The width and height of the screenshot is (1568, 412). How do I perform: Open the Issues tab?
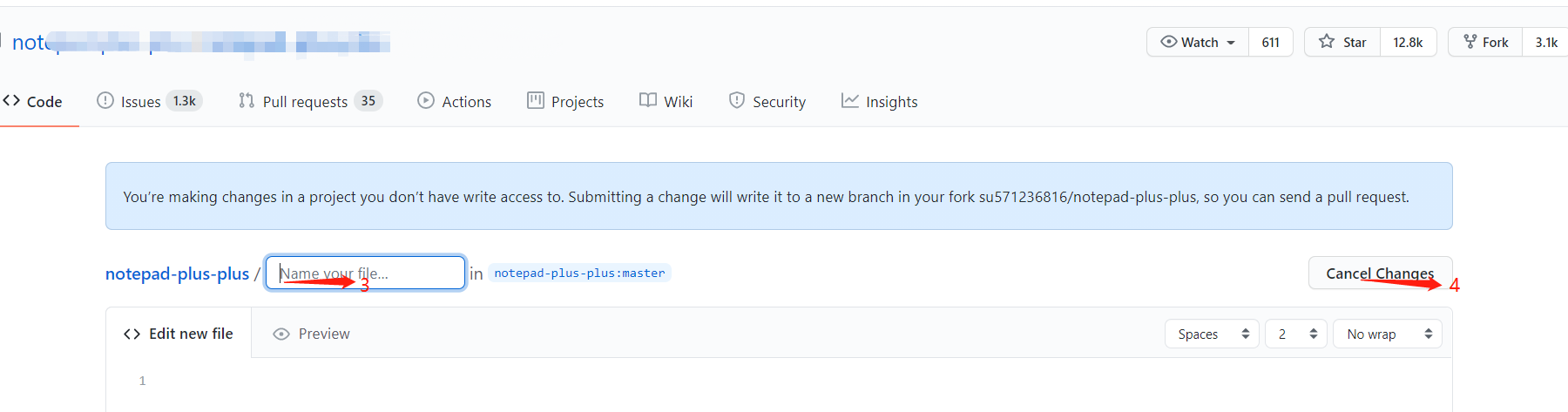pos(149,102)
